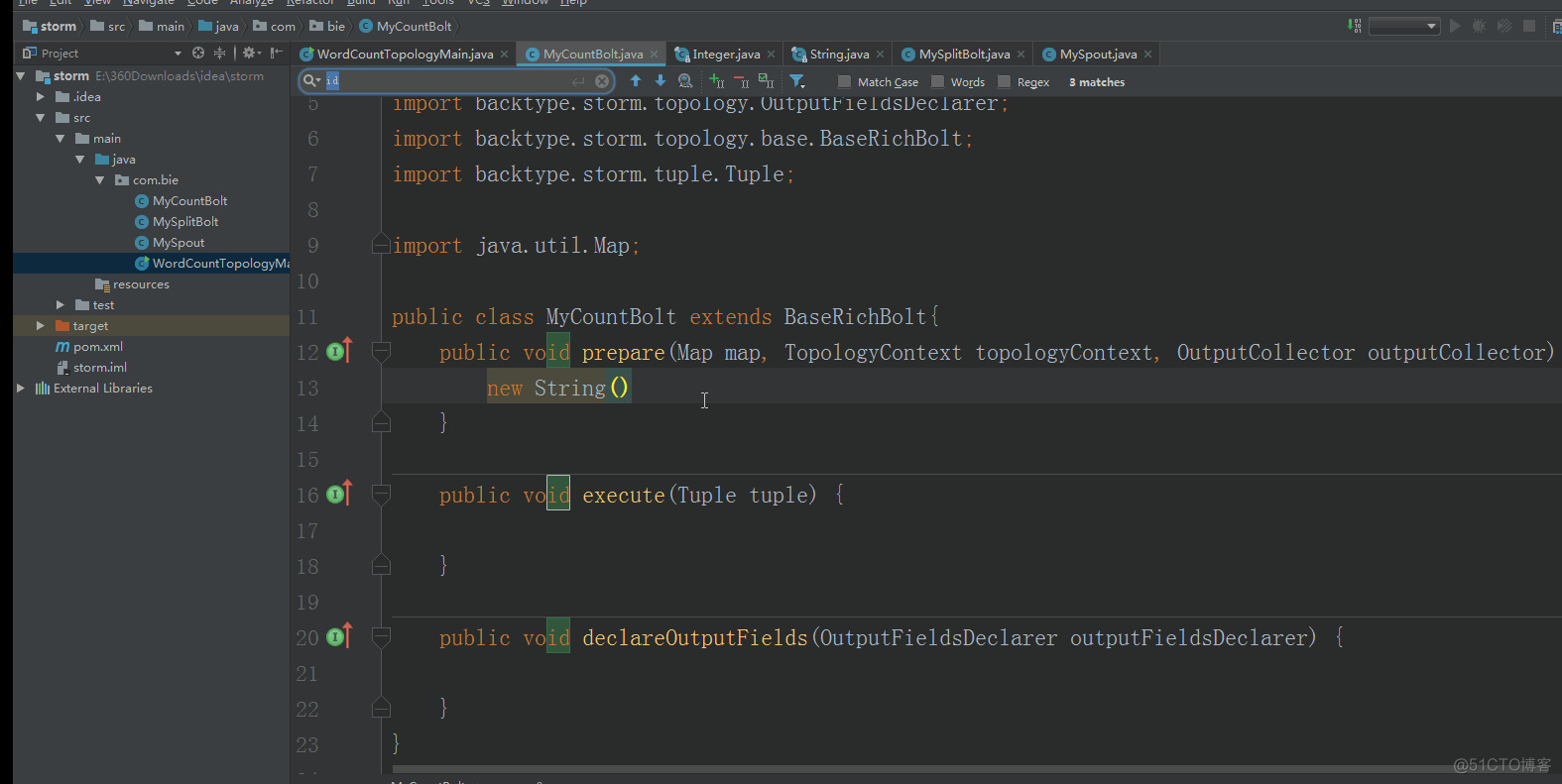Clear search text with the X icon
Image resolution: width=1562 pixels, height=784 pixels.
[602, 81]
